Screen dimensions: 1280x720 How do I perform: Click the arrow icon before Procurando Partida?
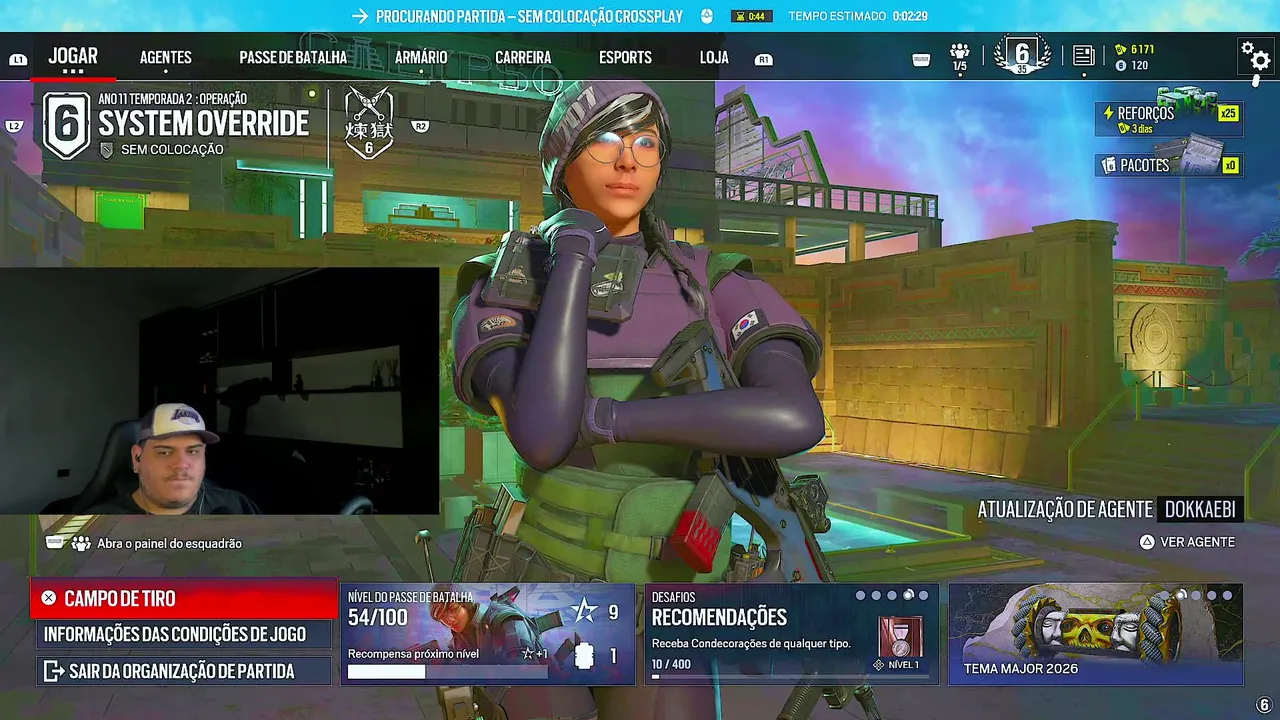pyautogui.click(x=360, y=16)
